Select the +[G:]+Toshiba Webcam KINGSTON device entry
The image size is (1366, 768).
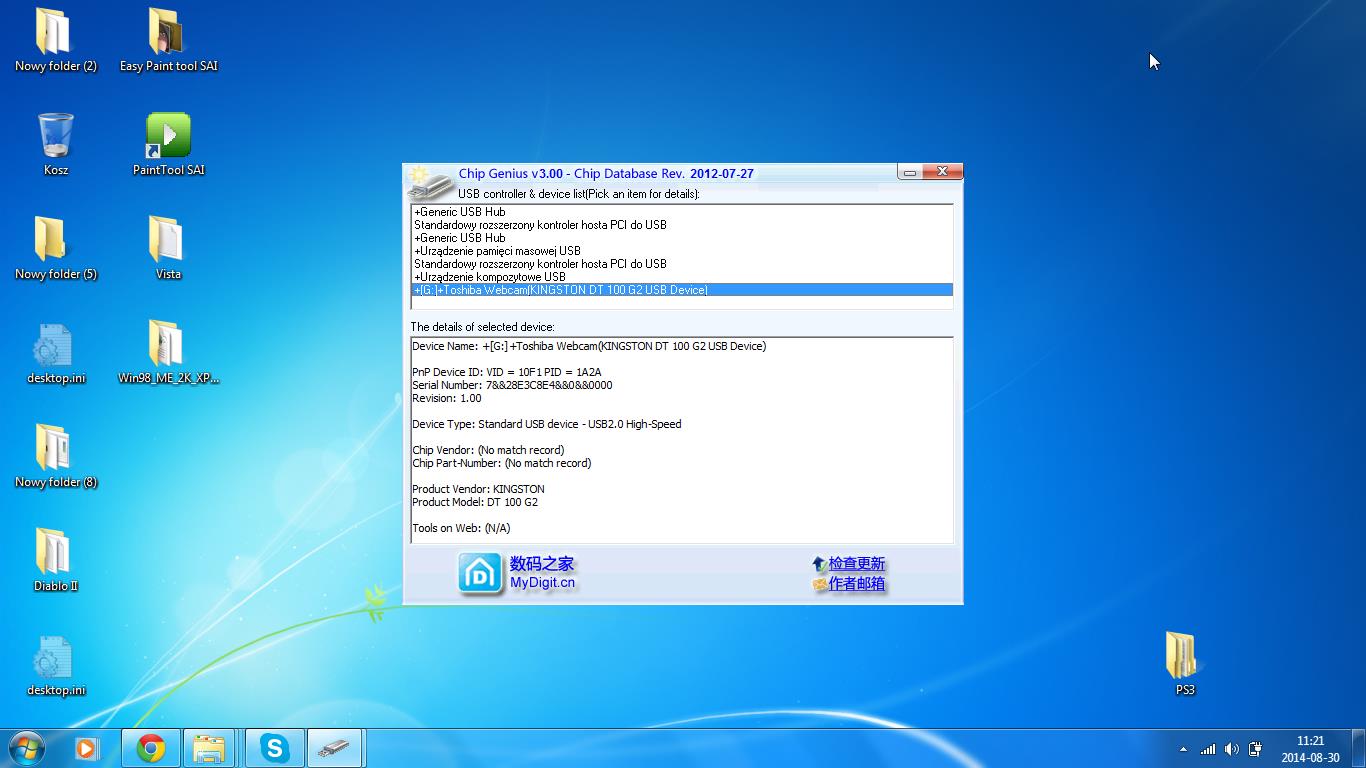682,290
